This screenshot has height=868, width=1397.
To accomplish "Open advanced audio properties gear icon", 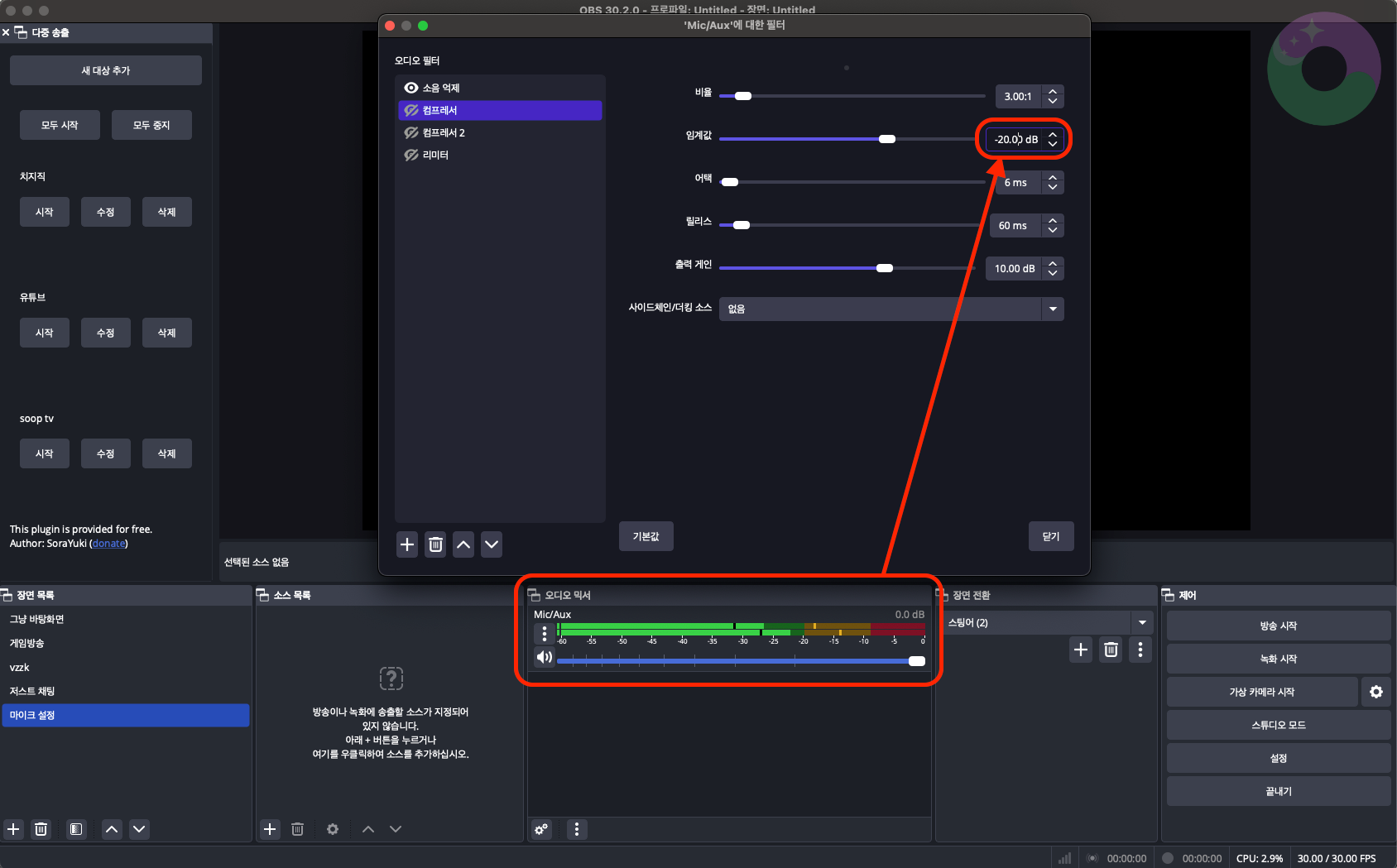I will tap(541, 829).
